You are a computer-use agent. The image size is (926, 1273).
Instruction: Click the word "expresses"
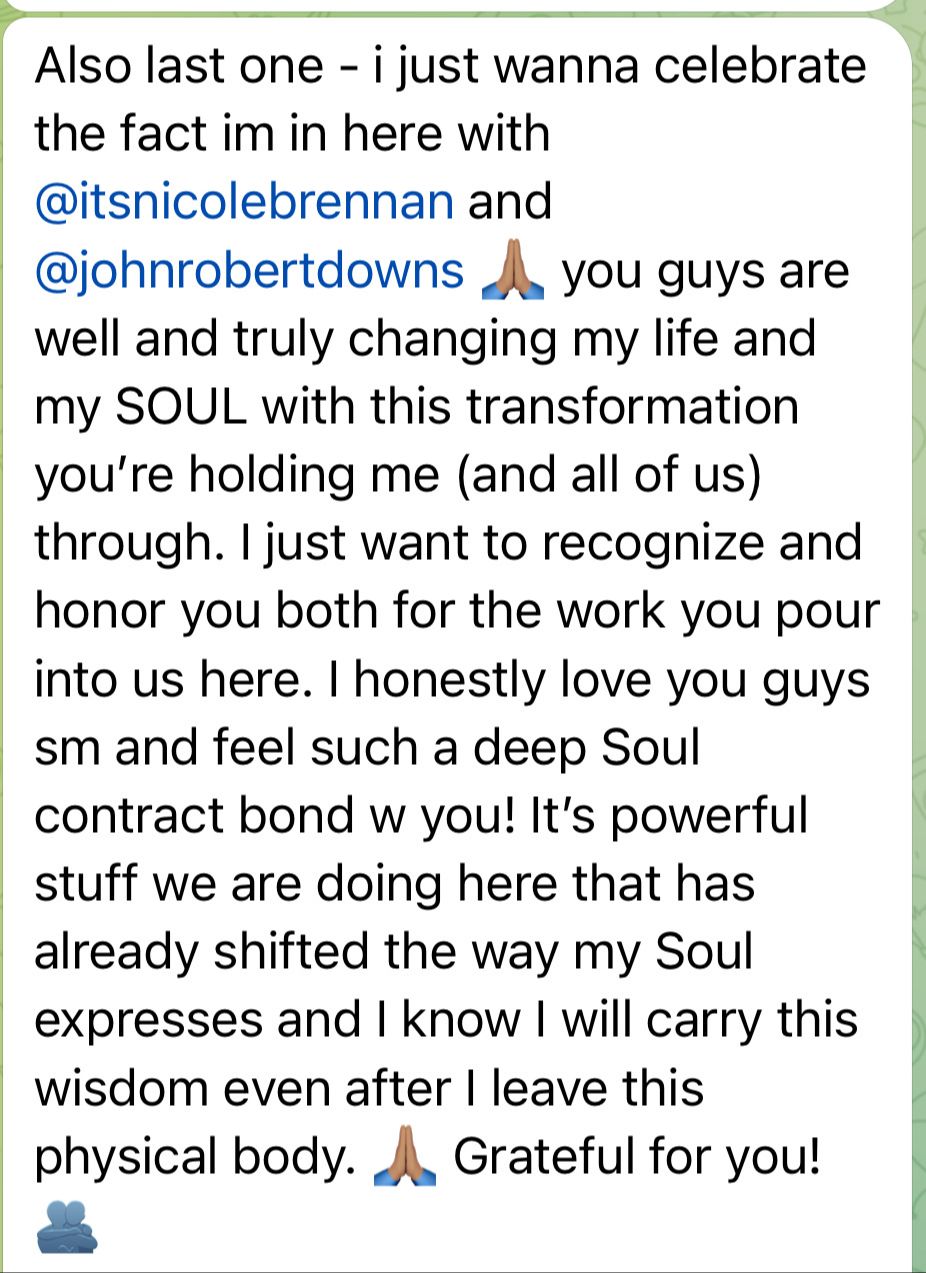[x=148, y=1022]
